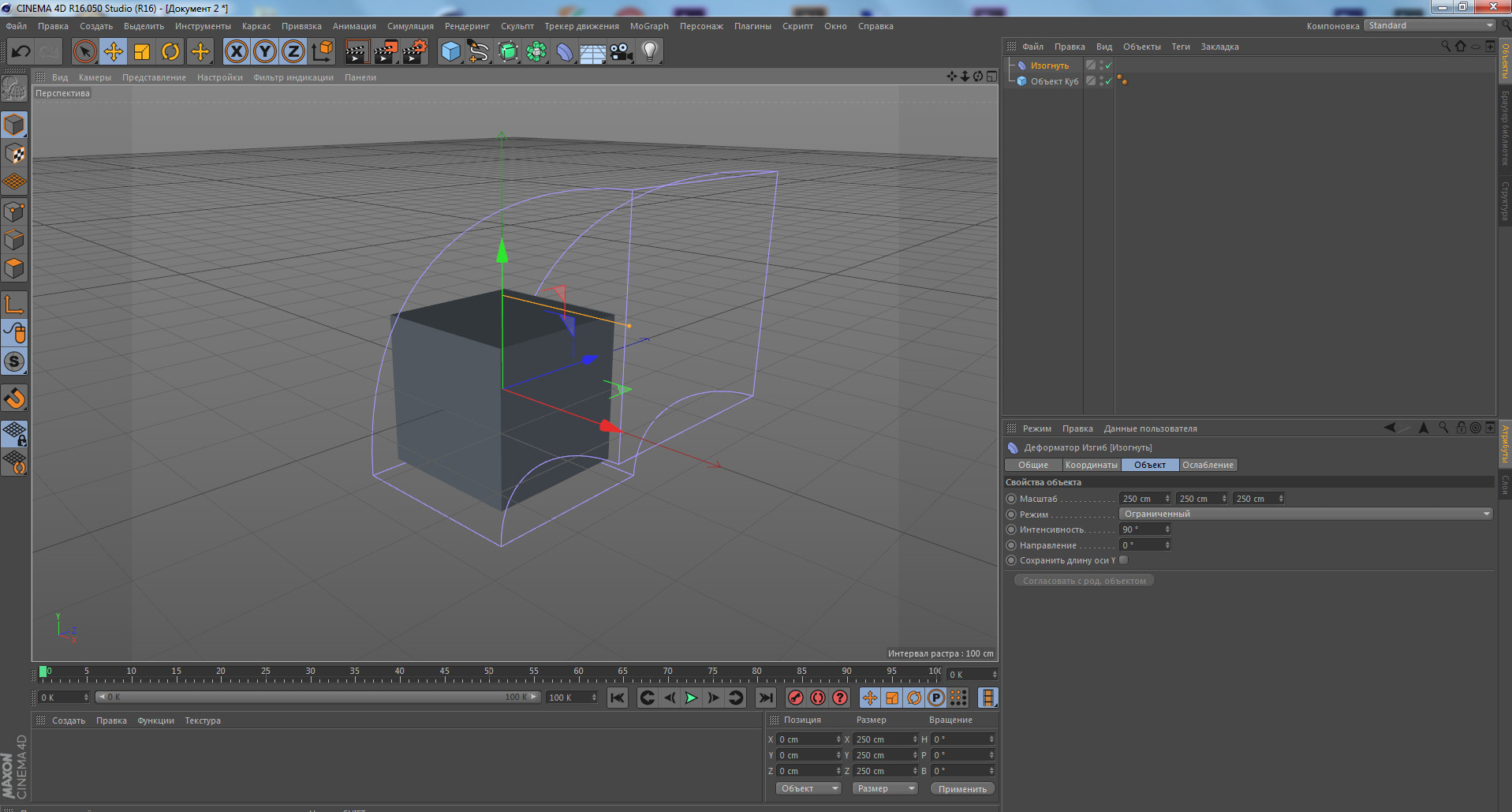This screenshot has width=1512, height=812.
Task: Enable Polygons mode in left sidebar
Action: point(15,268)
